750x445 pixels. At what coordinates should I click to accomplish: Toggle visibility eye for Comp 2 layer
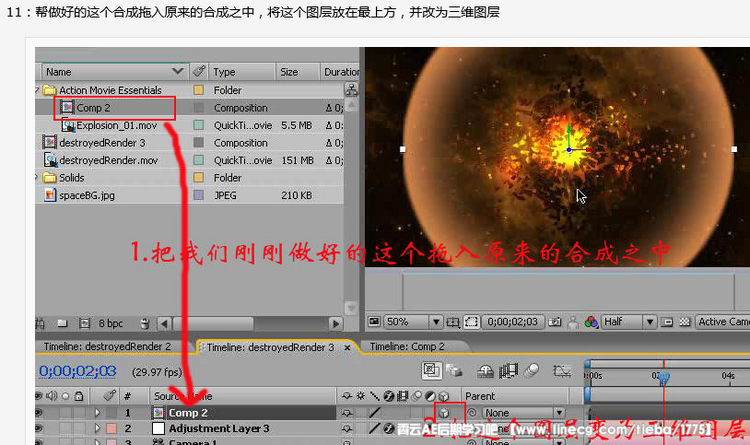click(x=39, y=412)
